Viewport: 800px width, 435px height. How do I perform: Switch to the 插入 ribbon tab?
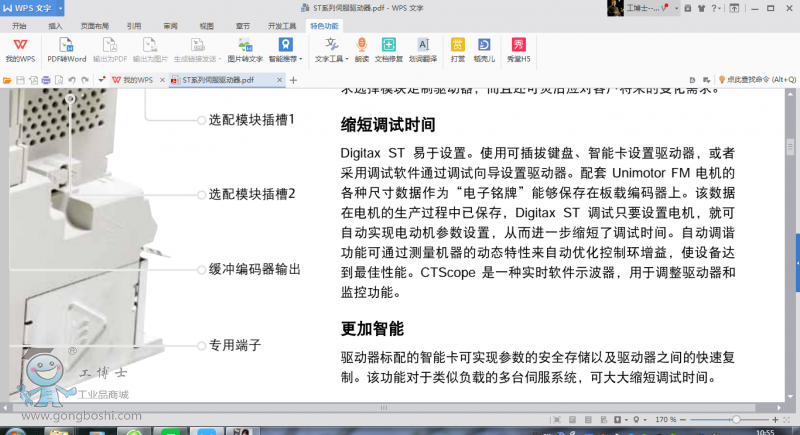(56, 26)
